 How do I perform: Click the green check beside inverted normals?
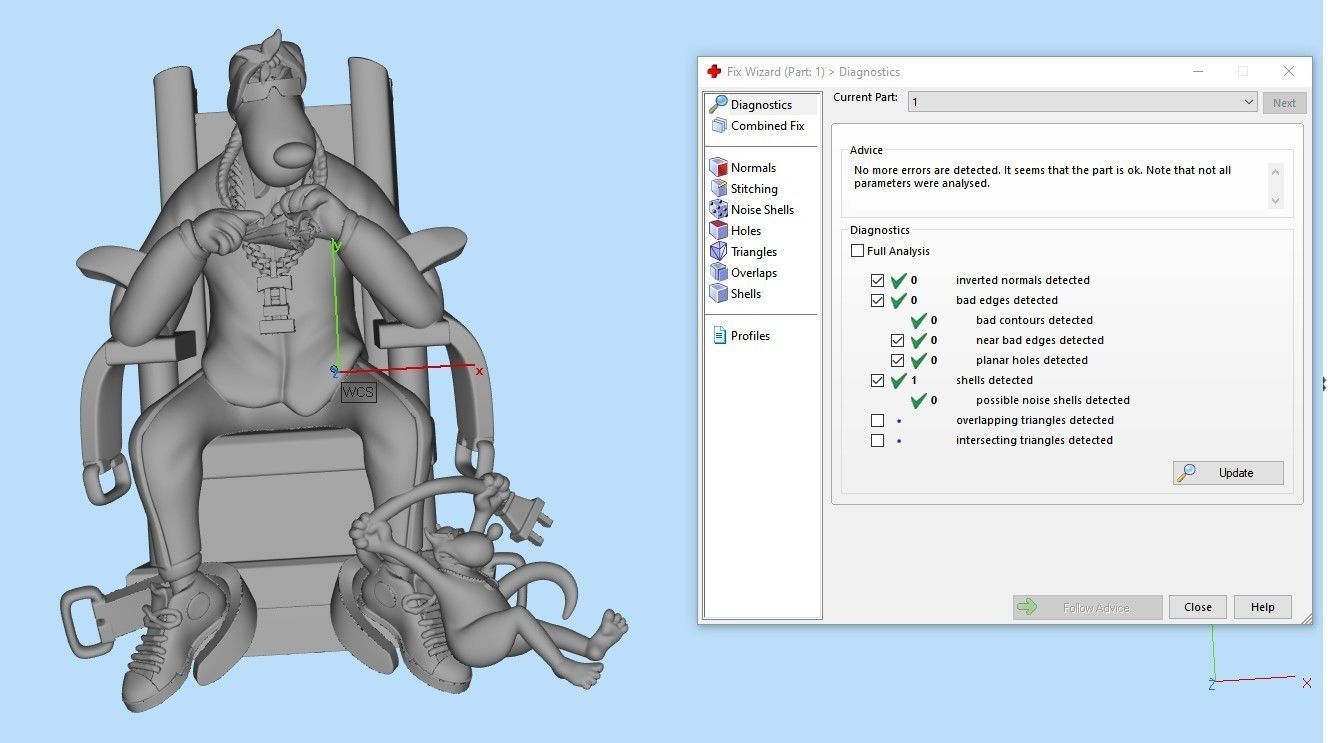pyautogui.click(x=899, y=280)
